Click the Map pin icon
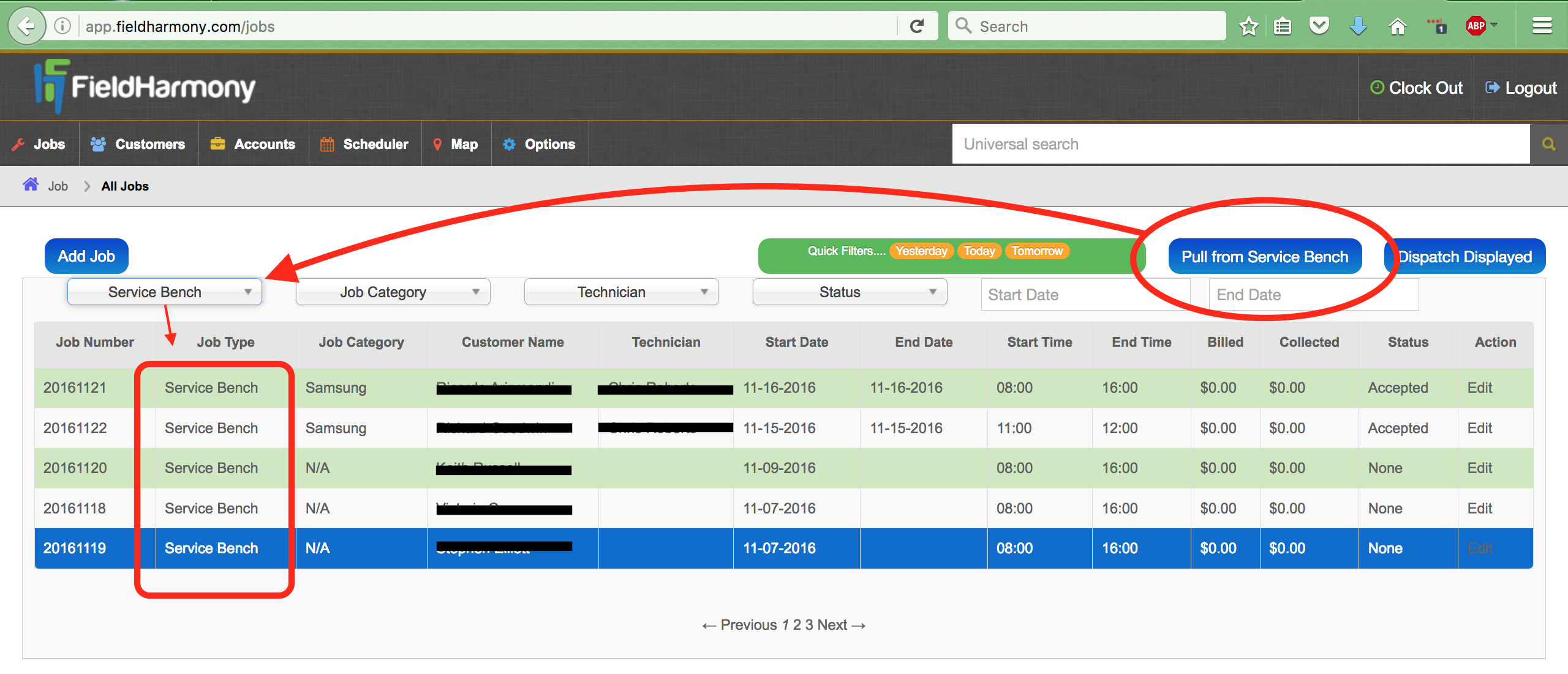 pos(437,144)
